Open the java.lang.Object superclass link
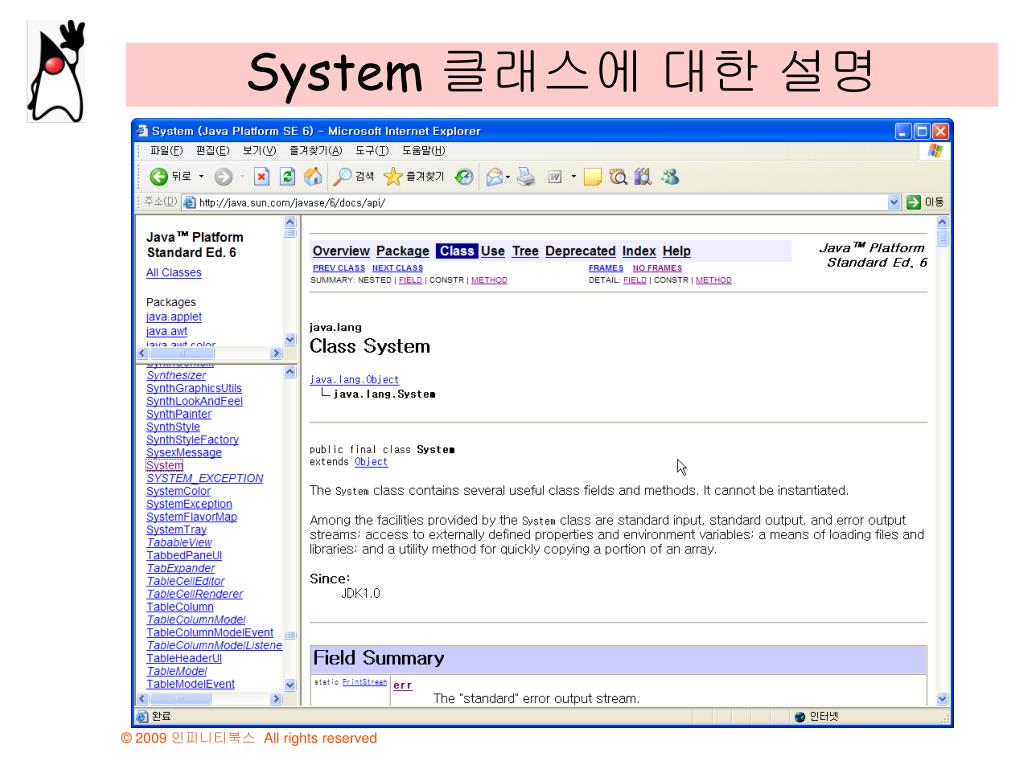 pos(354,379)
